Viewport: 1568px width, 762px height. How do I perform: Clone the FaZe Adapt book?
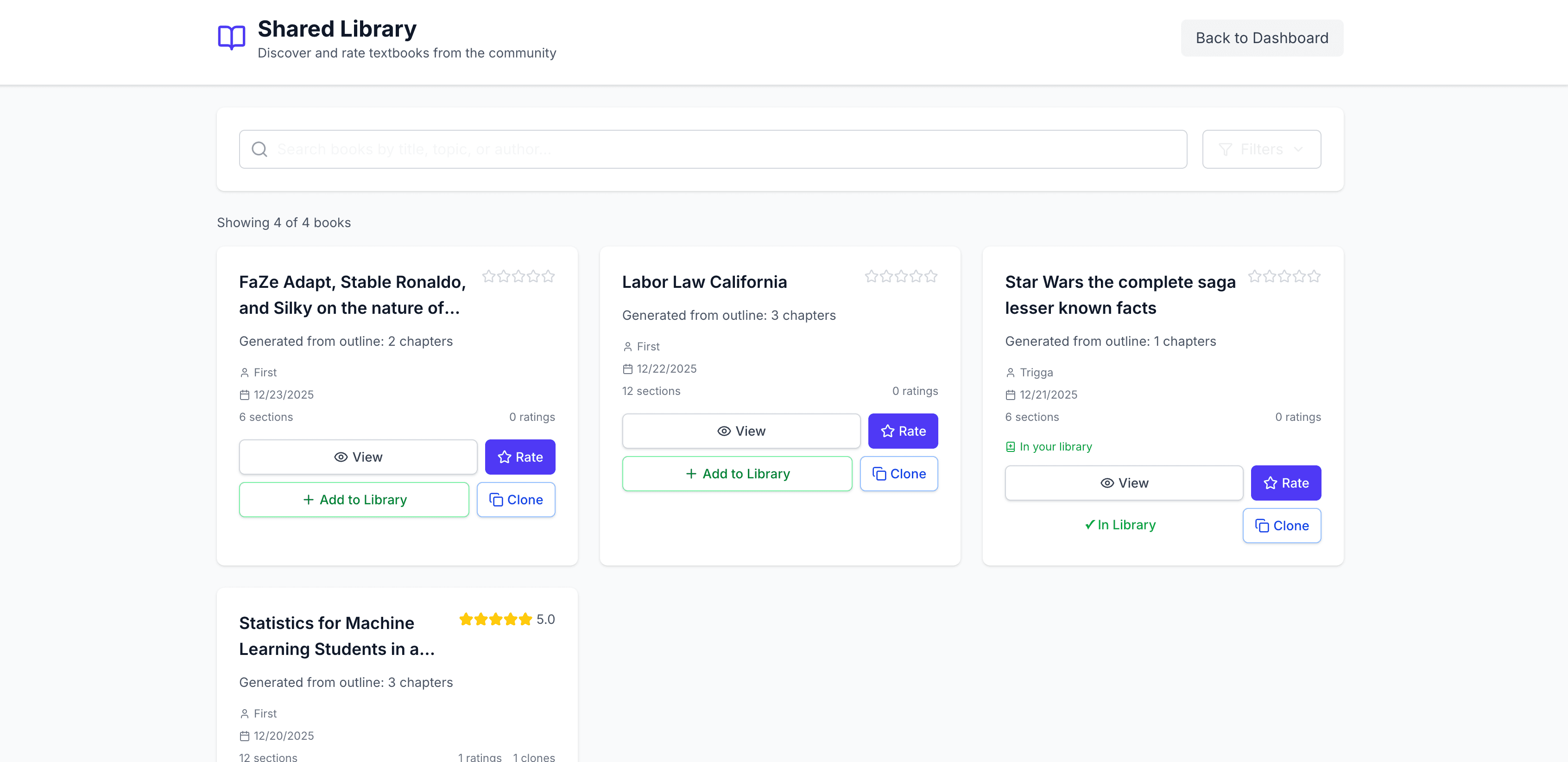(516, 500)
